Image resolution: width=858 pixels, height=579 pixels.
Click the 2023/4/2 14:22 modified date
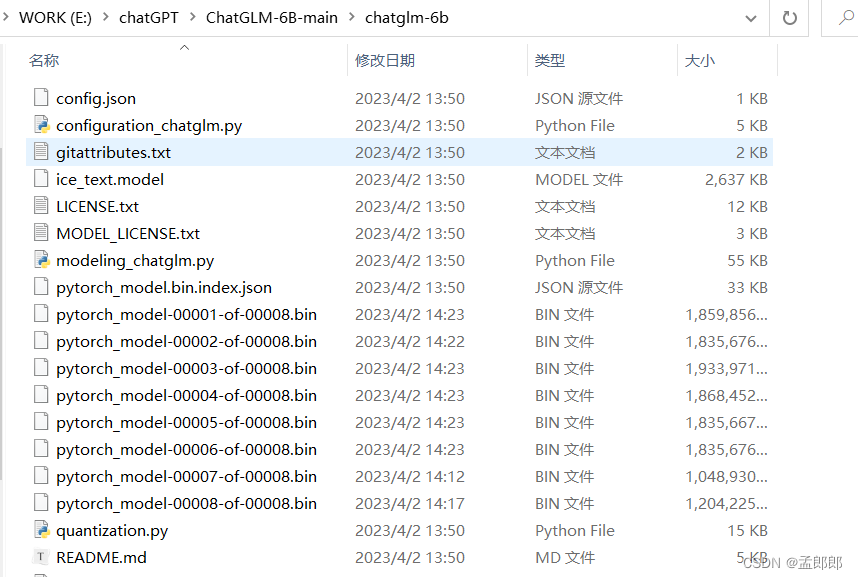coord(409,341)
